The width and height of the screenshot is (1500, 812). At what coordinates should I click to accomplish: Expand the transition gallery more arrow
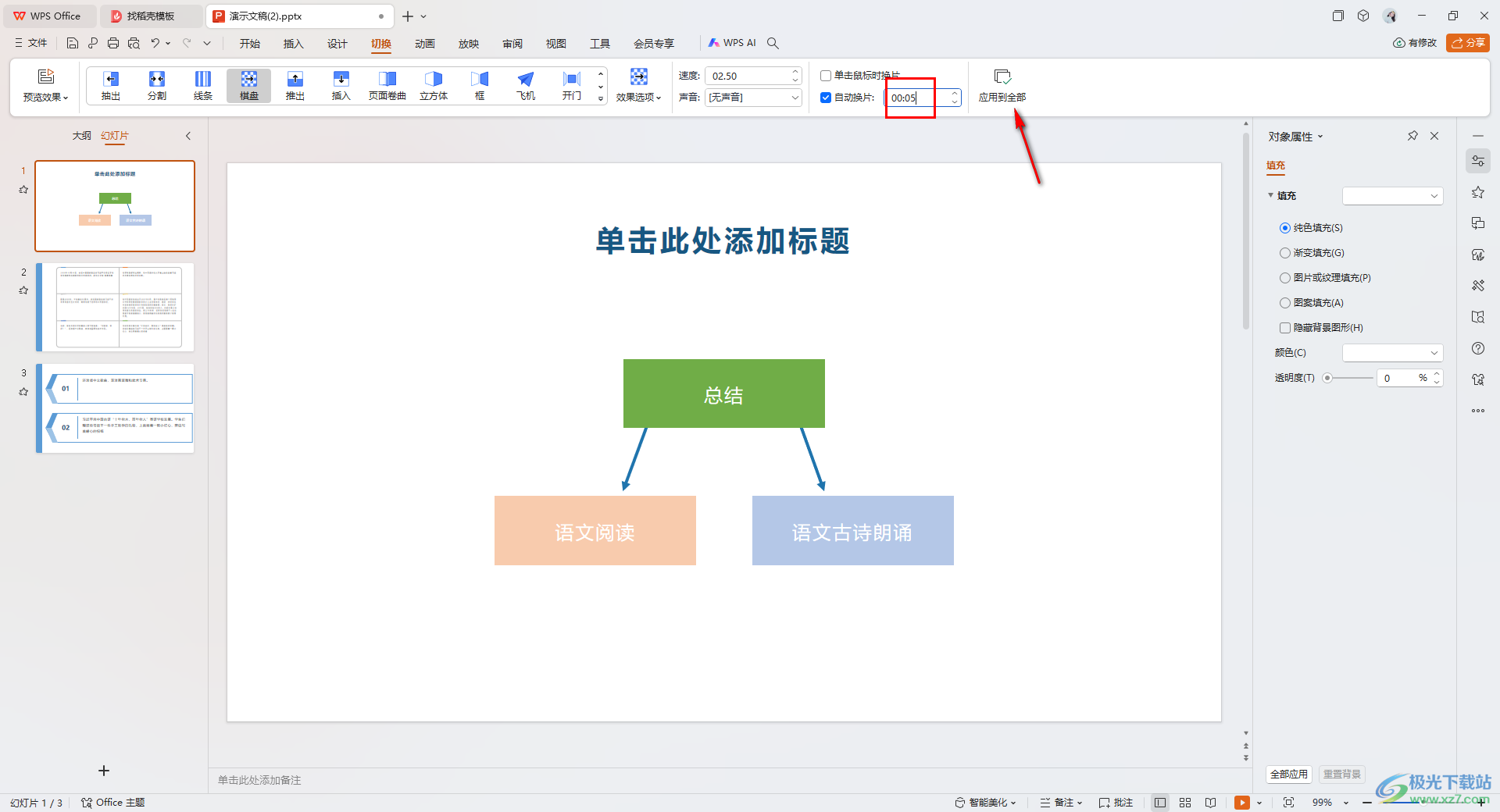pyautogui.click(x=601, y=98)
